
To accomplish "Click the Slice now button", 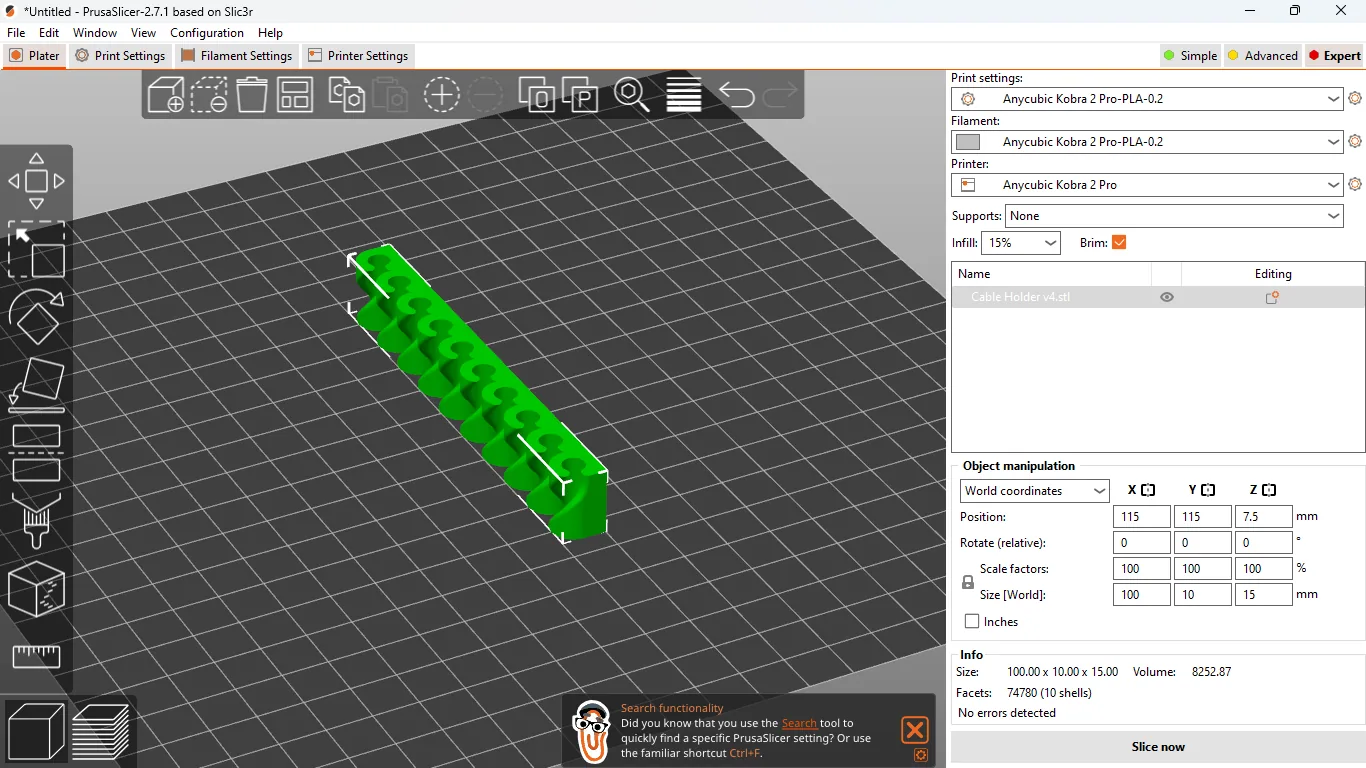I will tap(1158, 747).
